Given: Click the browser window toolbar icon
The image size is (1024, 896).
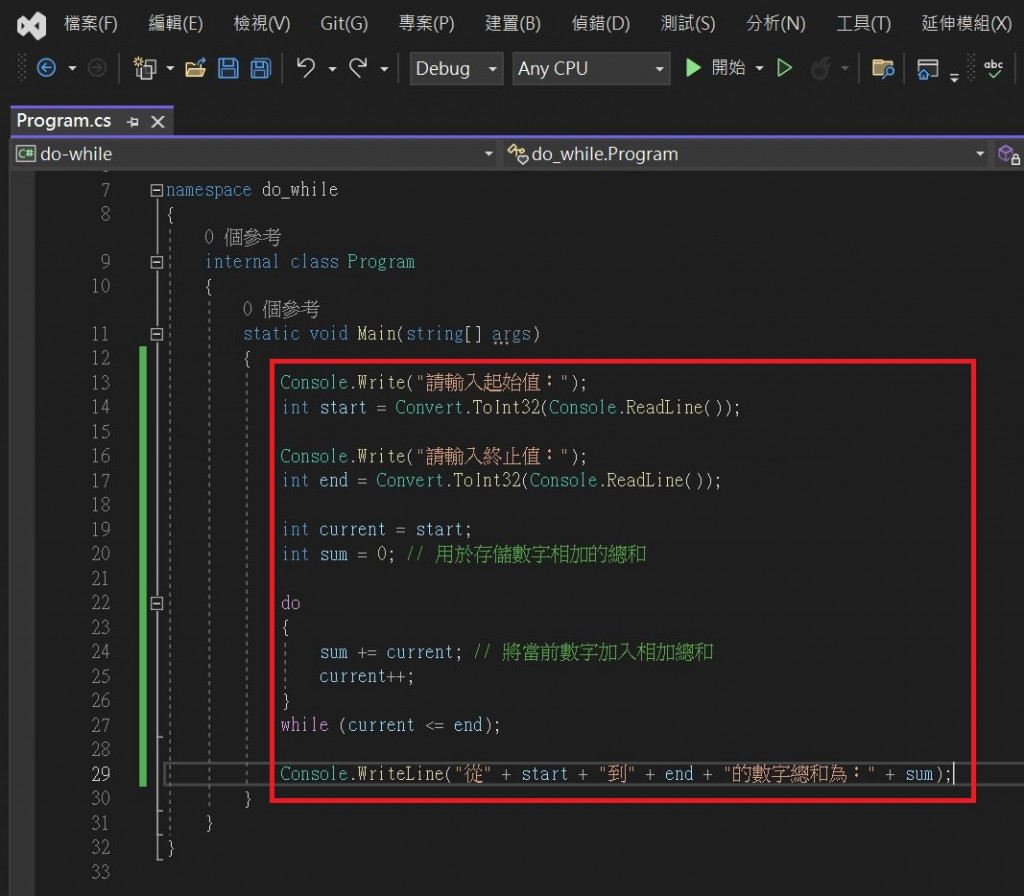Looking at the screenshot, I should (x=927, y=69).
